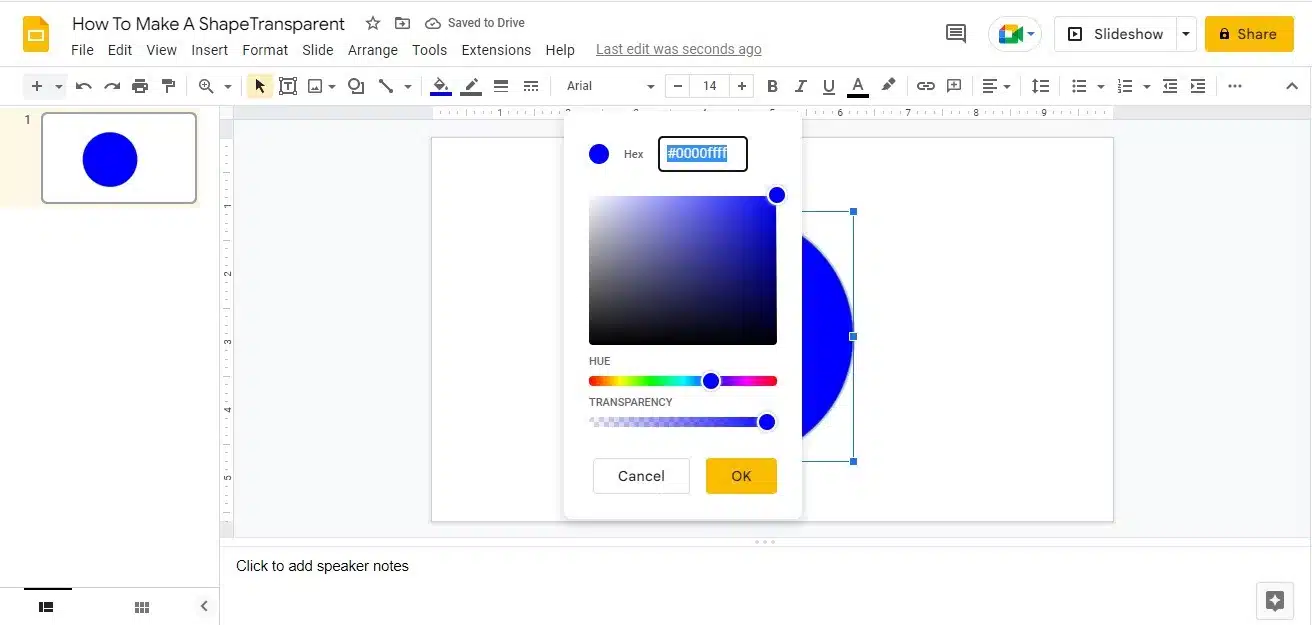The width and height of the screenshot is (1312, 625).
Task: Click the paint format roller icon
Action: pyautogui.click(x=168, y=86)
